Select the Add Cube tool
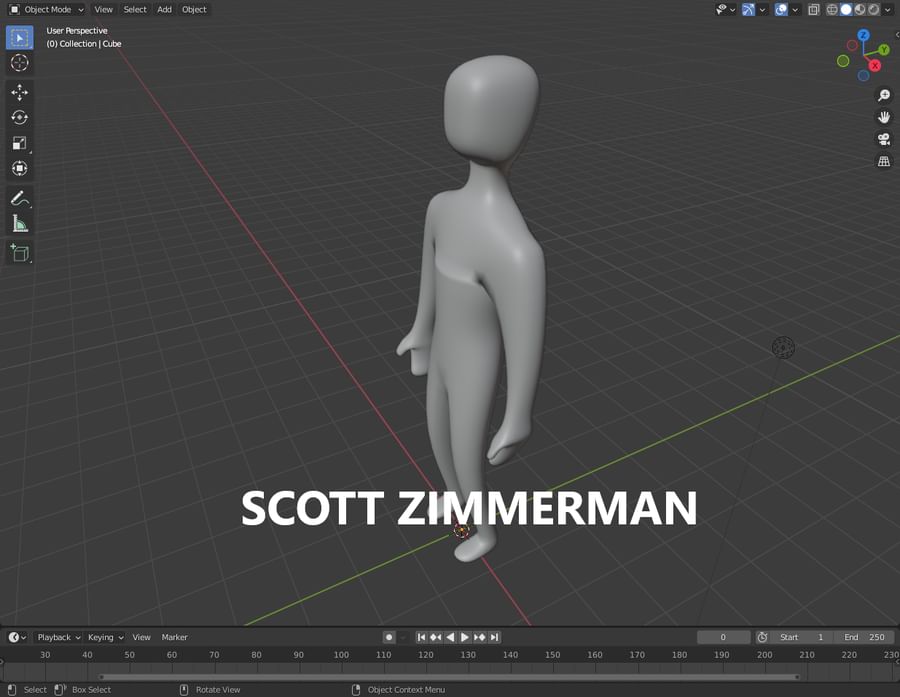The height and width of the screenshot is (697, 900). tap(20, 253)
